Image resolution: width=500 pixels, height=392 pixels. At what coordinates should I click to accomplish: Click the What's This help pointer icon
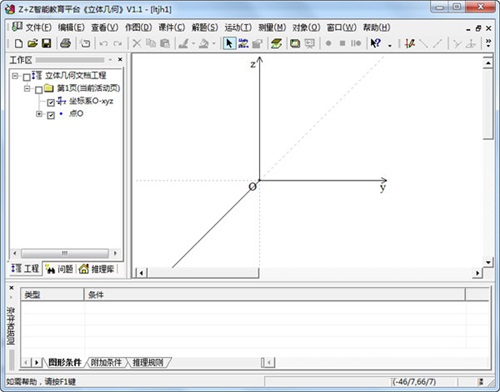(376, 43)
